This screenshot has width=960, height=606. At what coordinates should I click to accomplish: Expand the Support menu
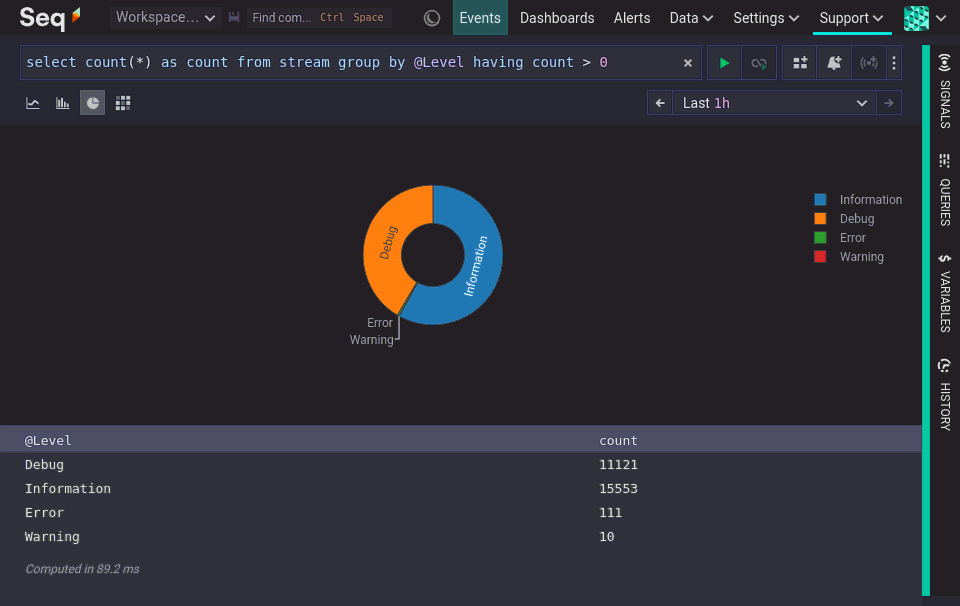pos(851,18)
